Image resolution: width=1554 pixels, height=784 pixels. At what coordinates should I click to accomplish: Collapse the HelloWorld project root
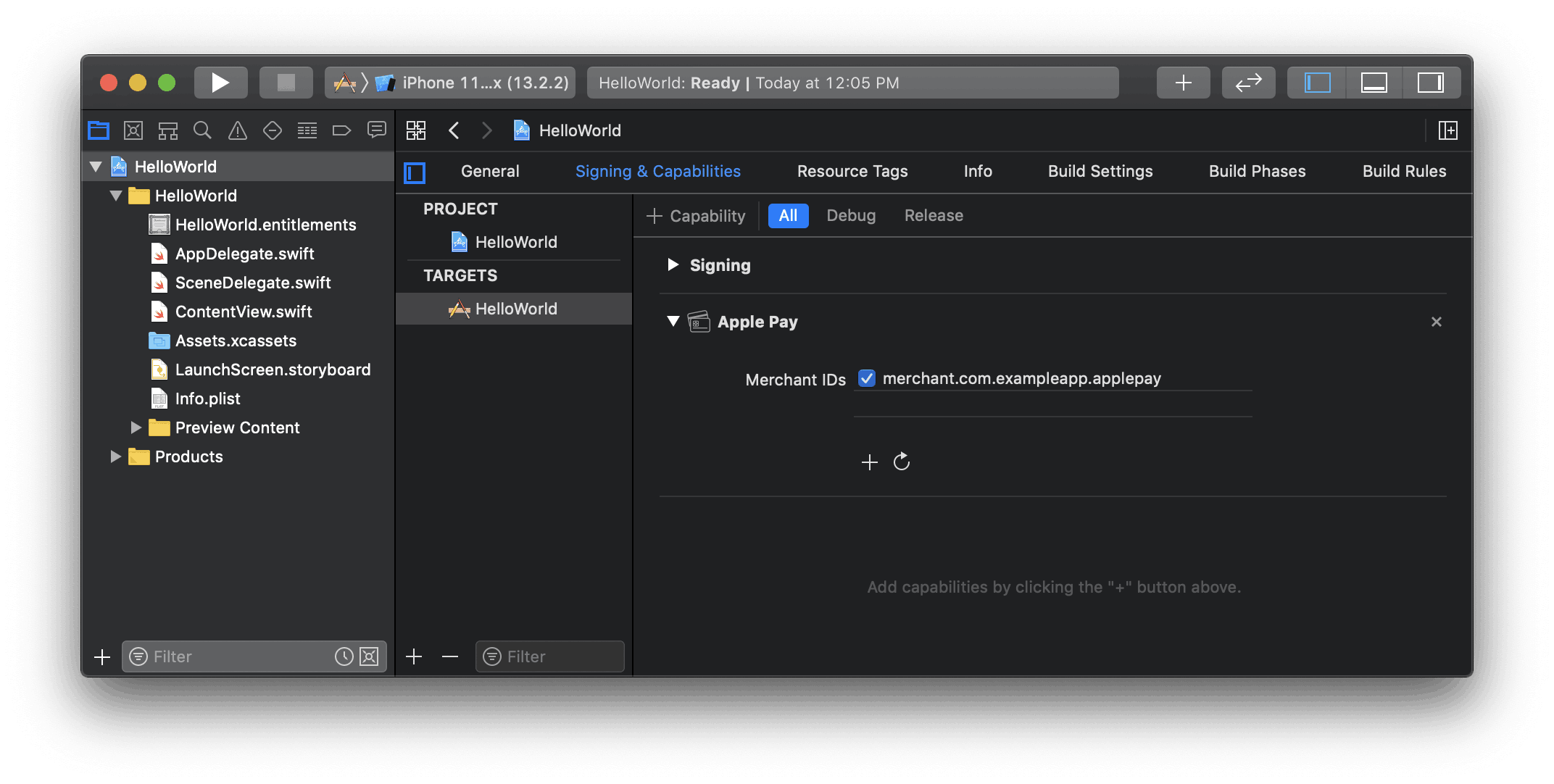point(96,167)
